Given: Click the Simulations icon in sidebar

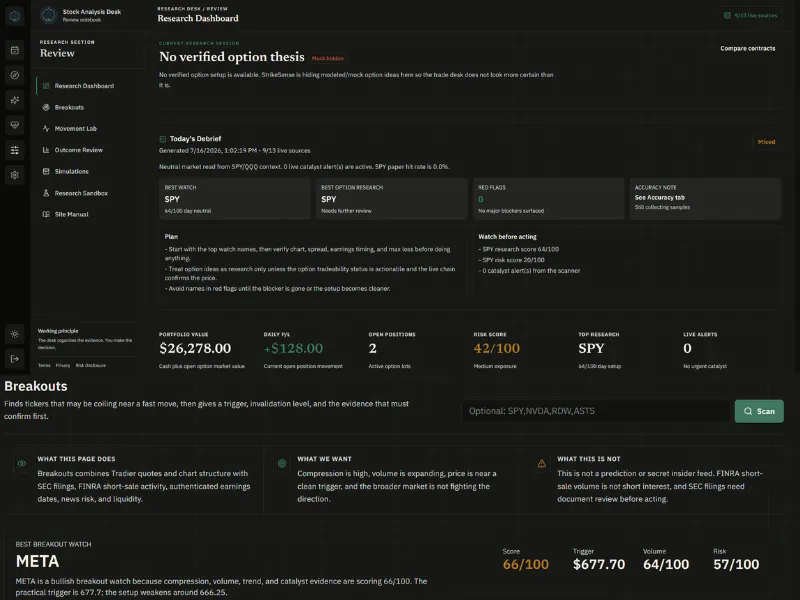Looking at the screenshot, I should pos(46,171).
